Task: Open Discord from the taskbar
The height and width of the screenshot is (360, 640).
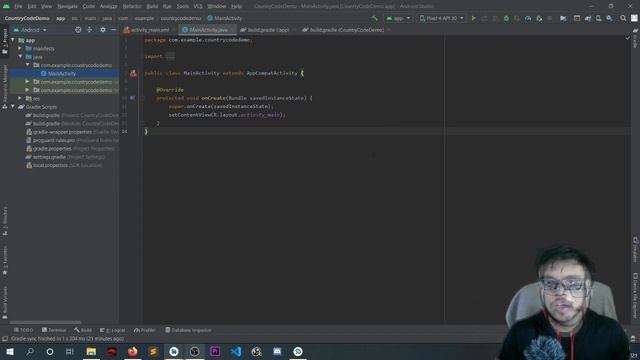Action: click(x=277, y=351)
